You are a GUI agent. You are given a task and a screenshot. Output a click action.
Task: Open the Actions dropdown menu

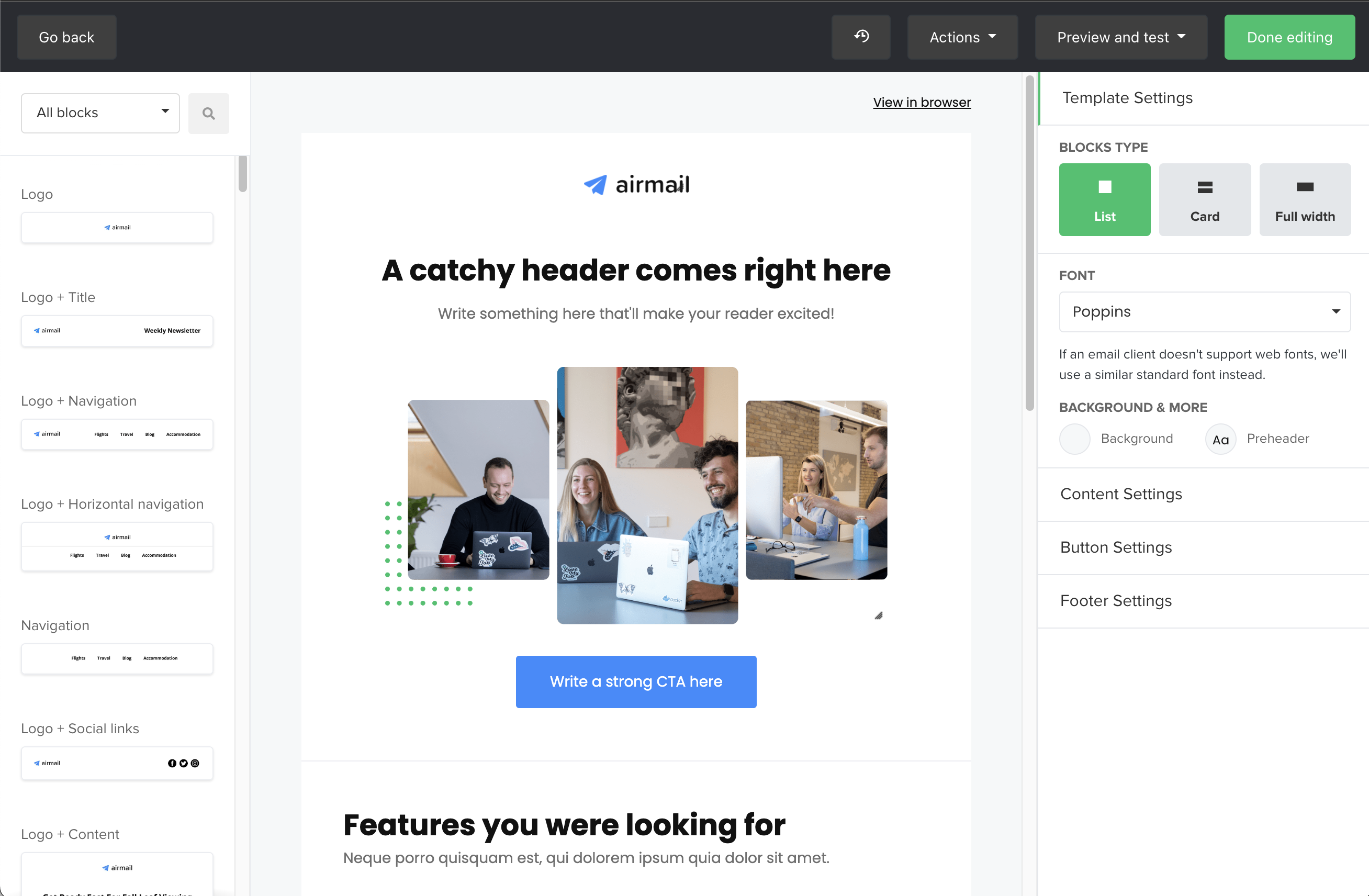tap(962, 37)
